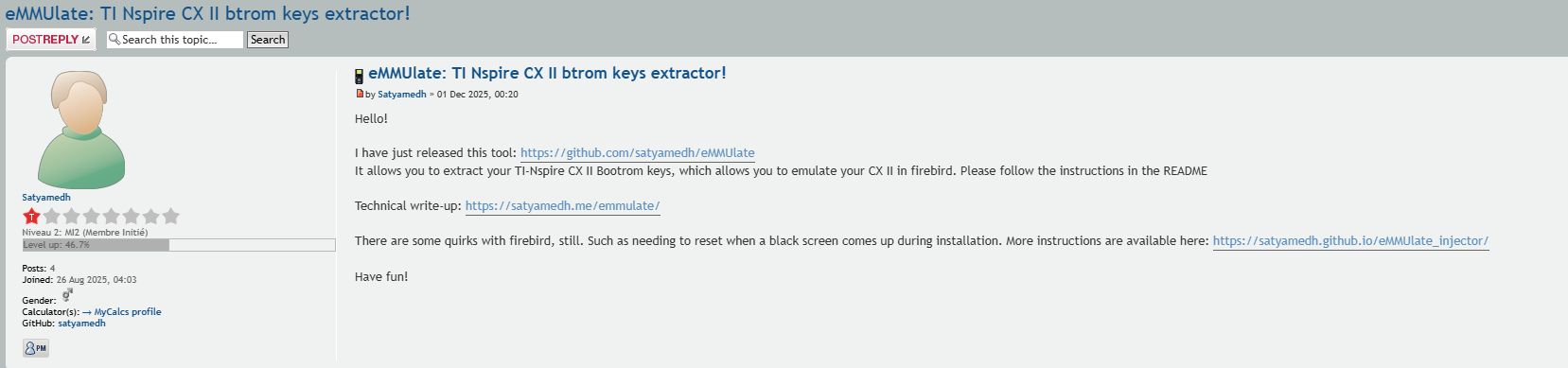Open the github.com/satyamedh/eMMUlate link
The height and width of the screenshot is (368, 1568).
click(638, 153)
